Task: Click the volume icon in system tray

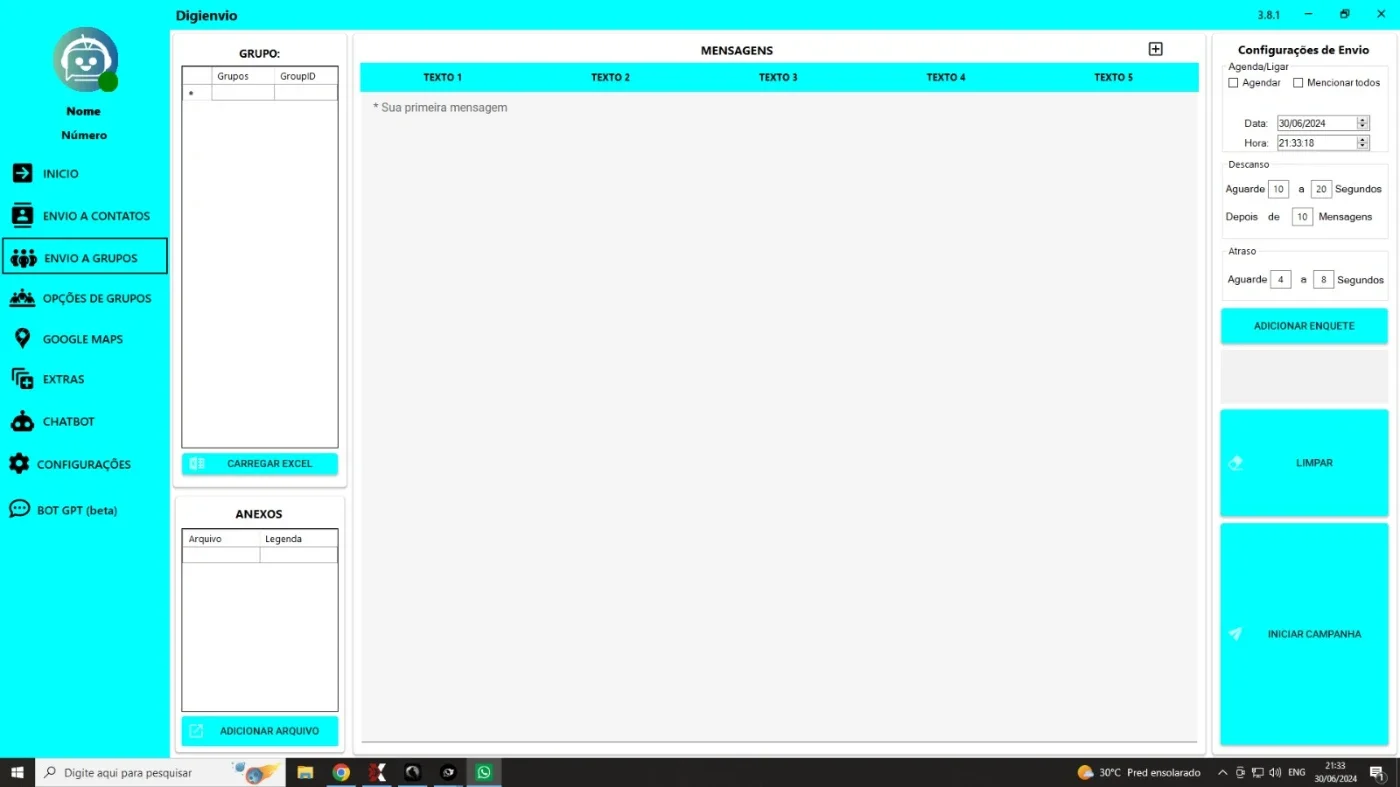Action: [x=1275, y=773]
